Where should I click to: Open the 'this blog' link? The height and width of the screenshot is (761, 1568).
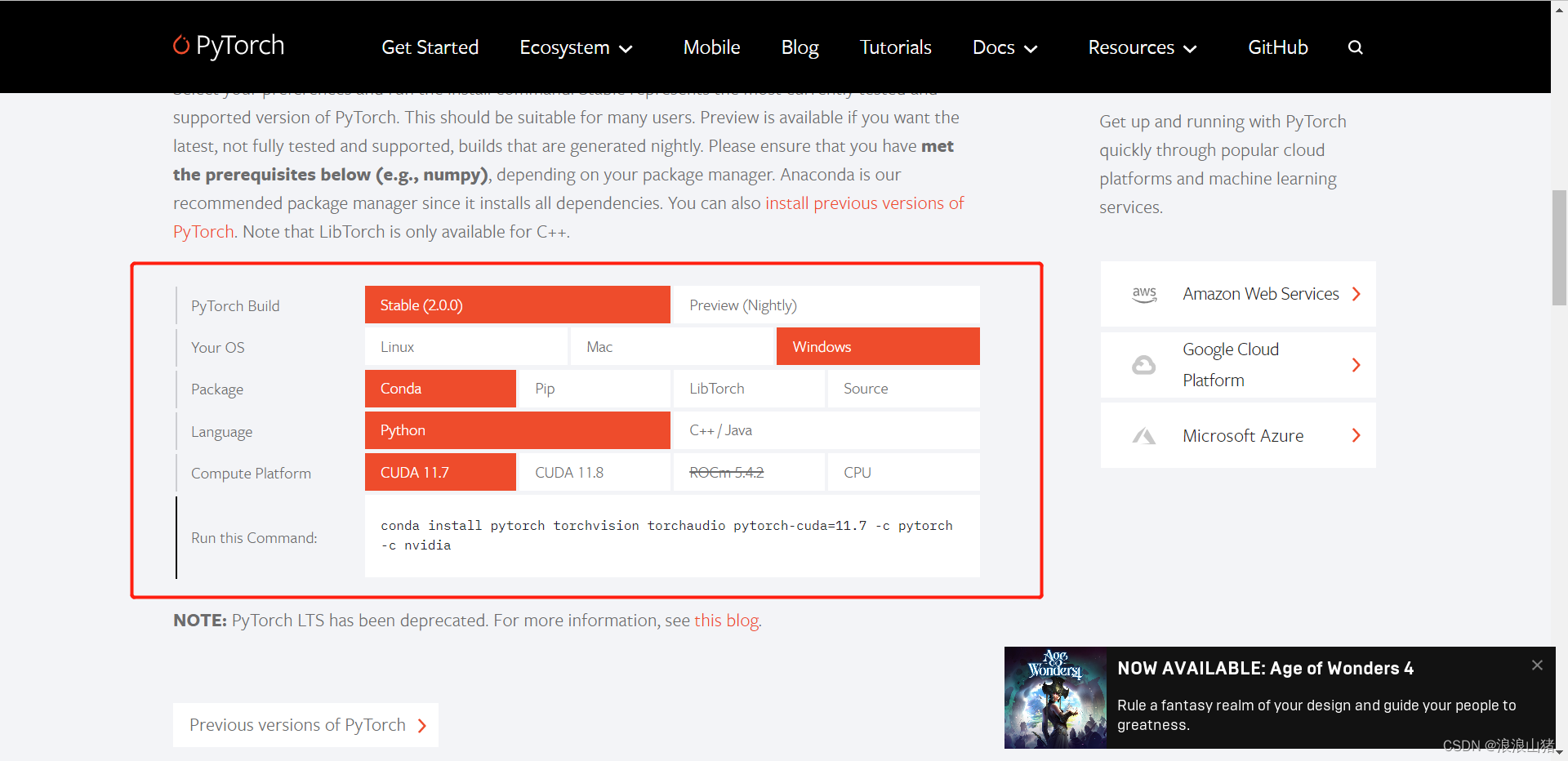click(x=727, y=621)
